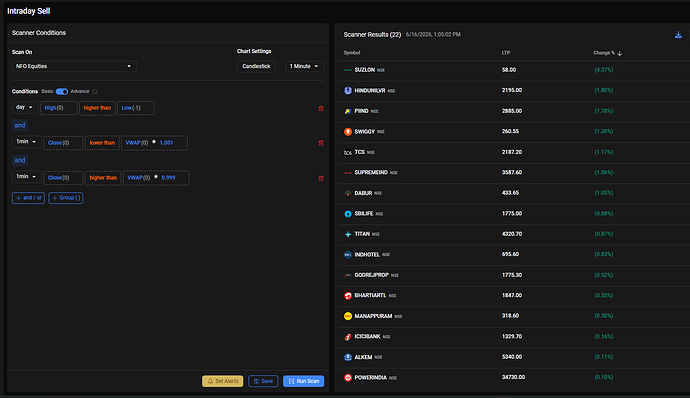690x398 pixels.
Task: Click the SBILIFE logo icon
Action: pyautogui.click(x=348, y=214)
